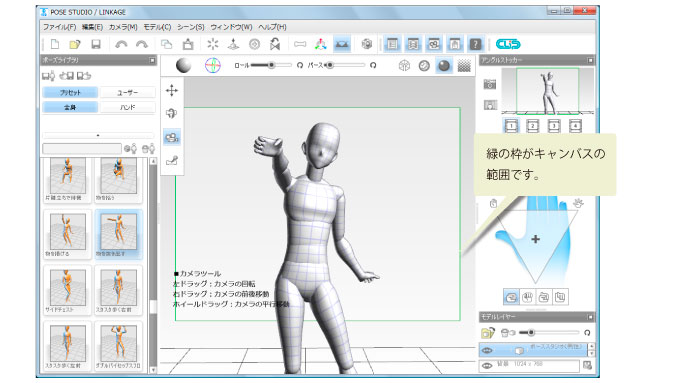Click the overlapping squares copy icon
The width and height of the screenshot is (695, 383).
coord(166,44)
